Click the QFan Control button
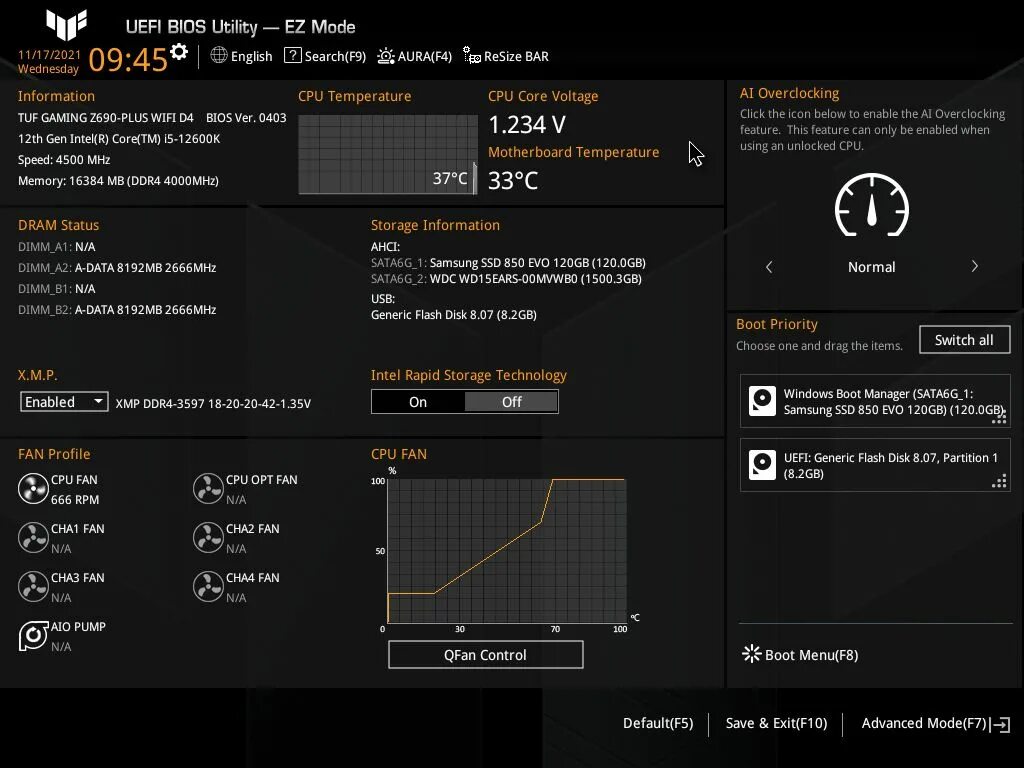The width and height of the screenshot is (1024, 768). tap(486, 654)
